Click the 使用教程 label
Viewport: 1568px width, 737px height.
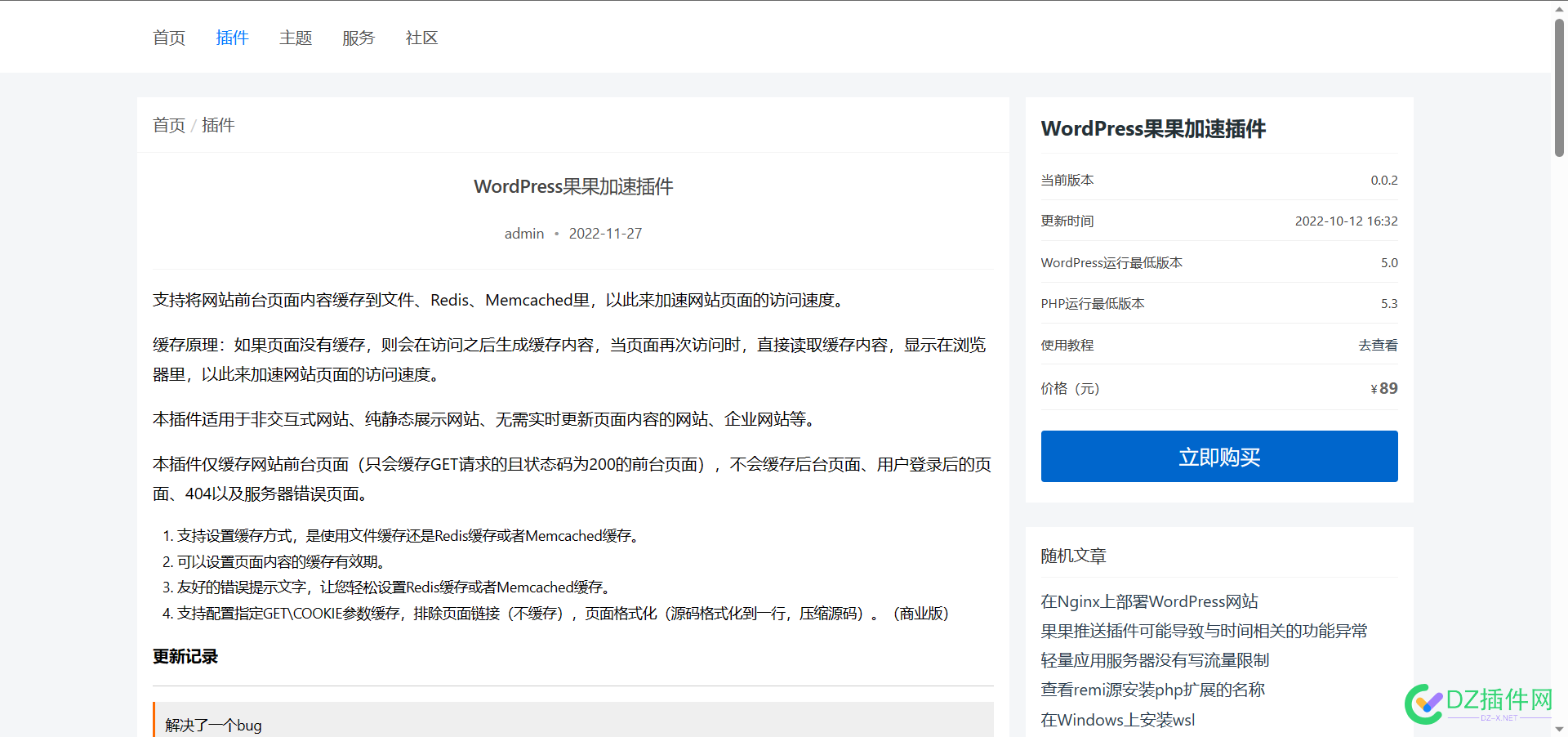click(x=1067, y=345)
